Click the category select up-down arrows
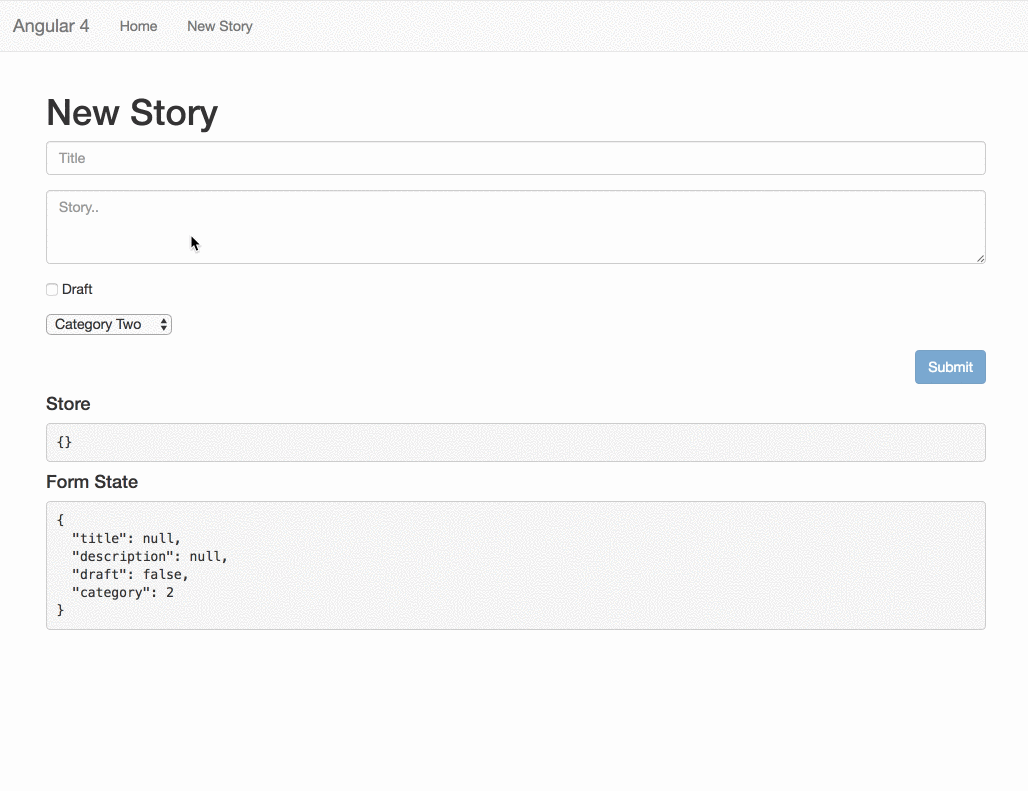Image resolution: width=1028 pixels, height=791 pixels. pos(163,324)
